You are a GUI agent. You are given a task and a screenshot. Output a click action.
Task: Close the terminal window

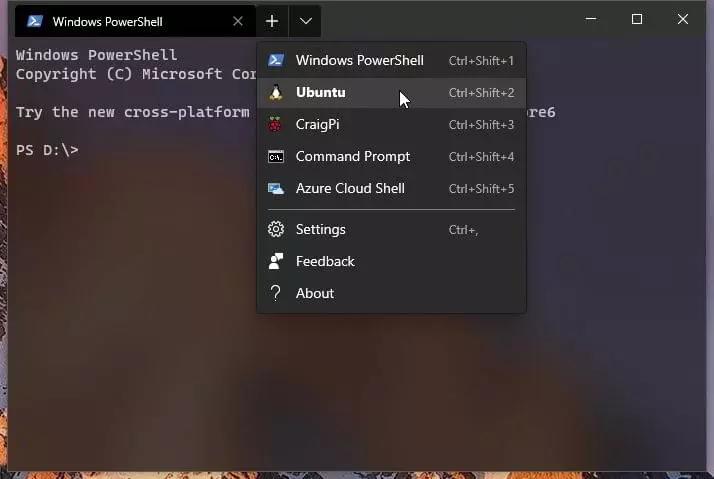point(683,19)
